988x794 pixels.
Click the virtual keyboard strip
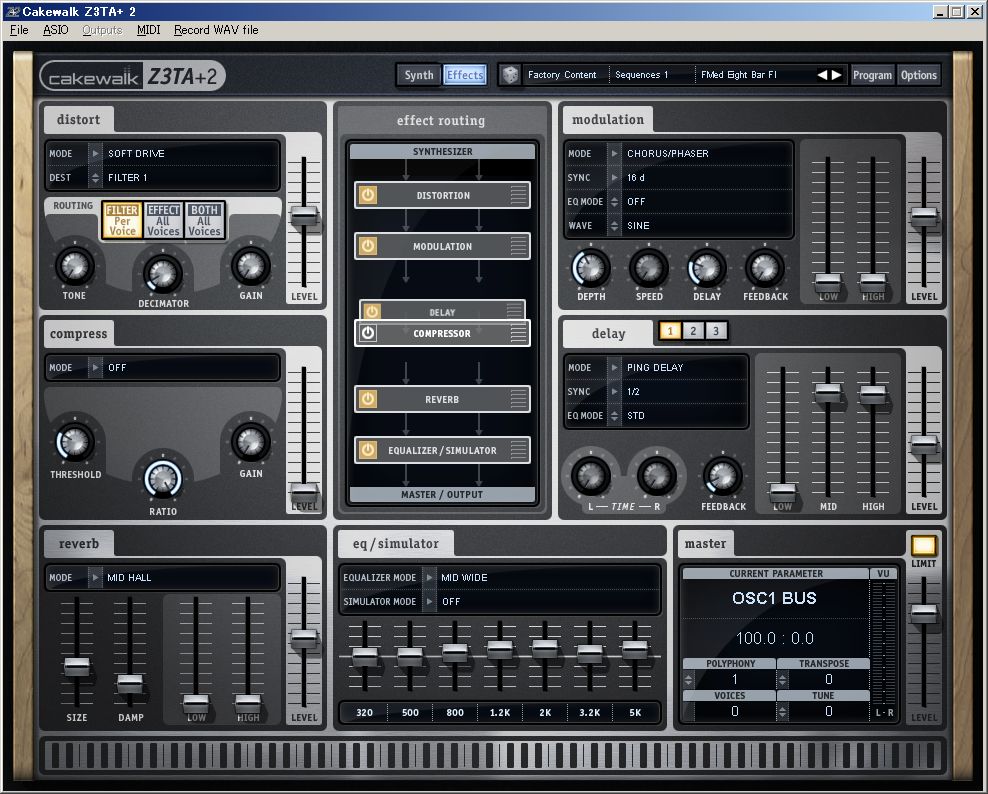[493, 755]
